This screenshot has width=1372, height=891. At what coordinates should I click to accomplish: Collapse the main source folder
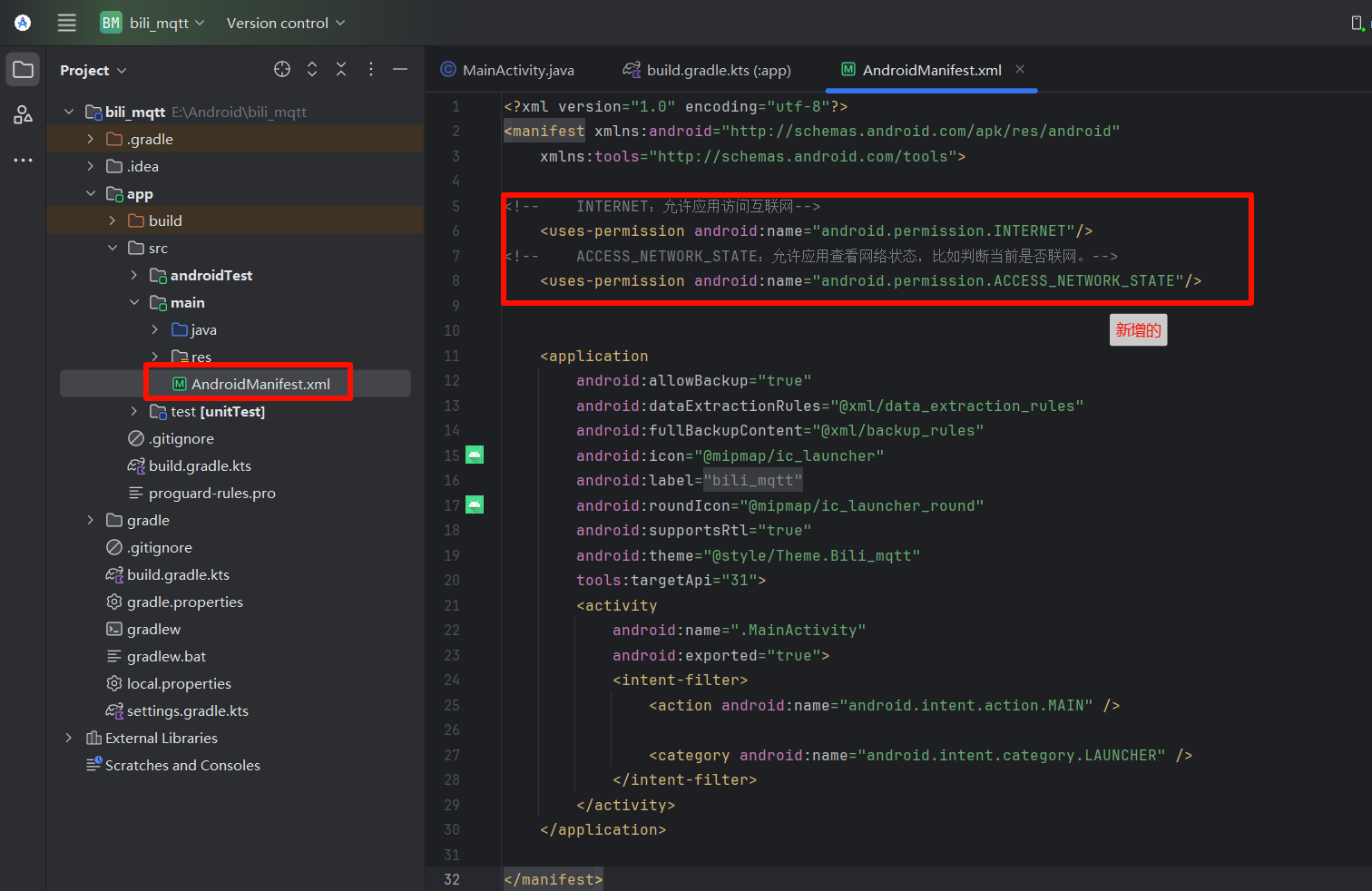coord(134,302)
